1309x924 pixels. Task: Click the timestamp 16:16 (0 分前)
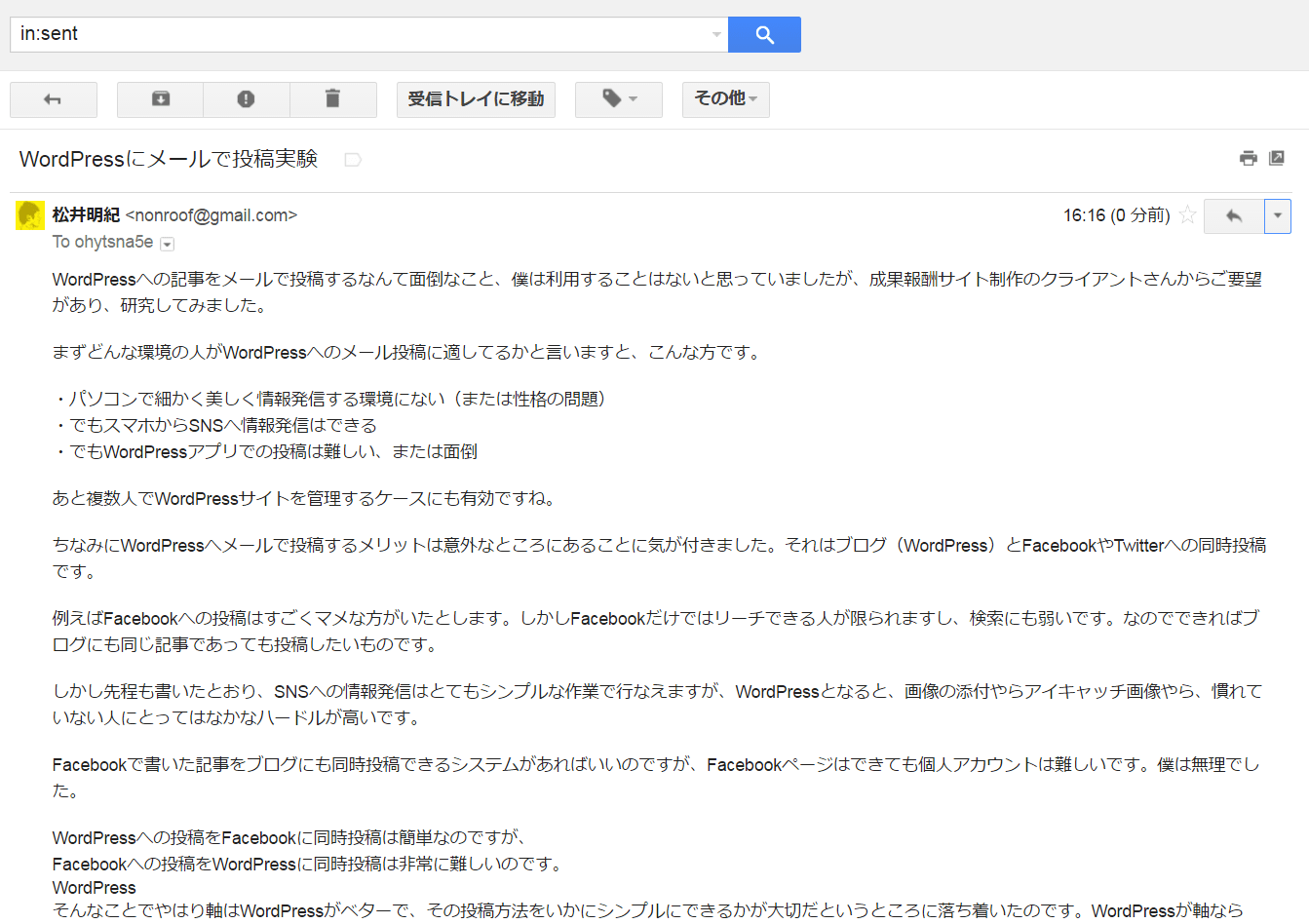[1116, 215]
